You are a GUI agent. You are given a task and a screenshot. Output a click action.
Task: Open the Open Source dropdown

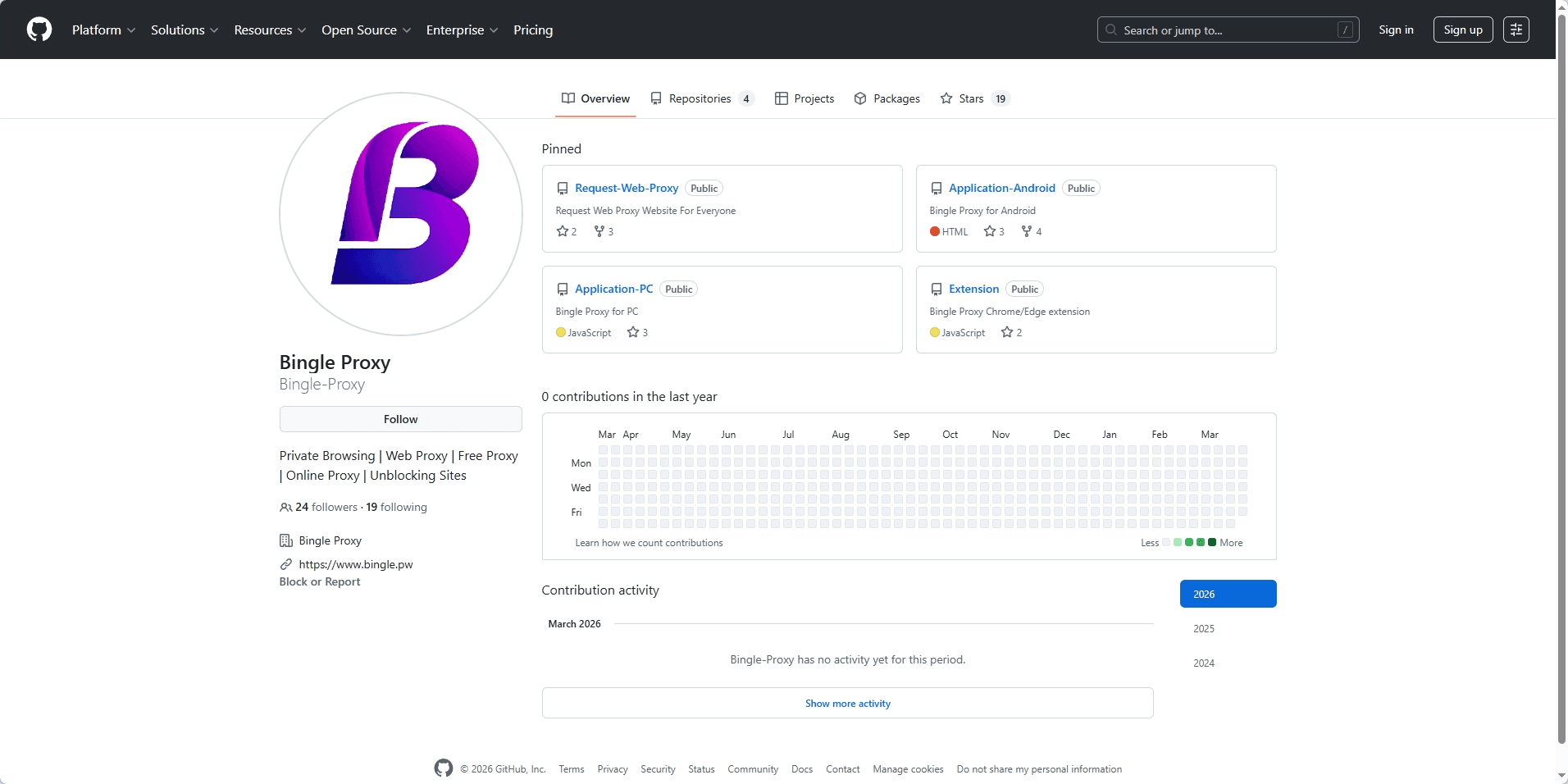click(366, 30)
